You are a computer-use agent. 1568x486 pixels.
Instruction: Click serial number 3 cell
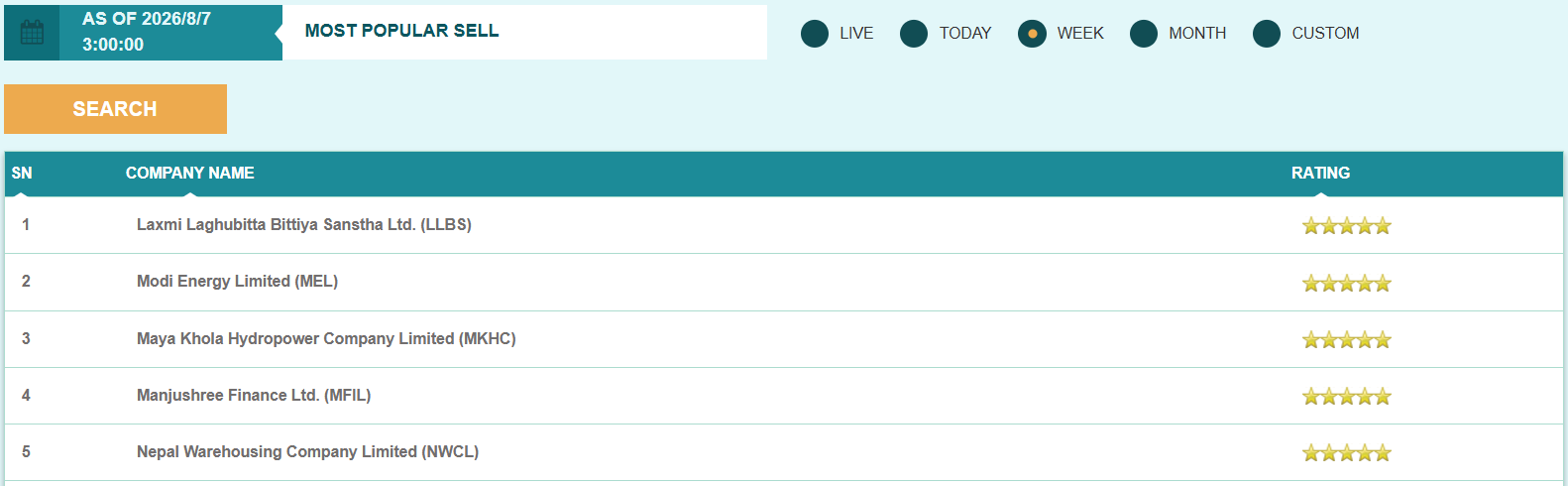pyautogui.click(x=26, y=339)
